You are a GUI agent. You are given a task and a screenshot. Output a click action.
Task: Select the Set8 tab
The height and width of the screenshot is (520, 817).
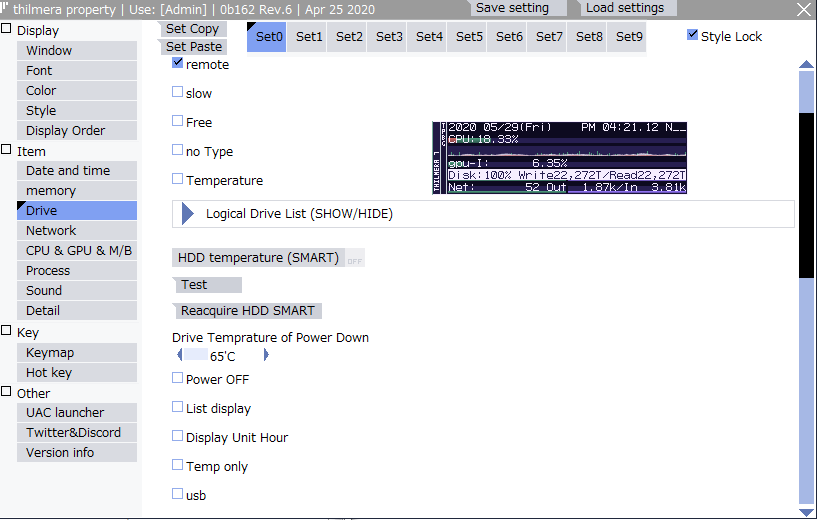tap(587, 36)
